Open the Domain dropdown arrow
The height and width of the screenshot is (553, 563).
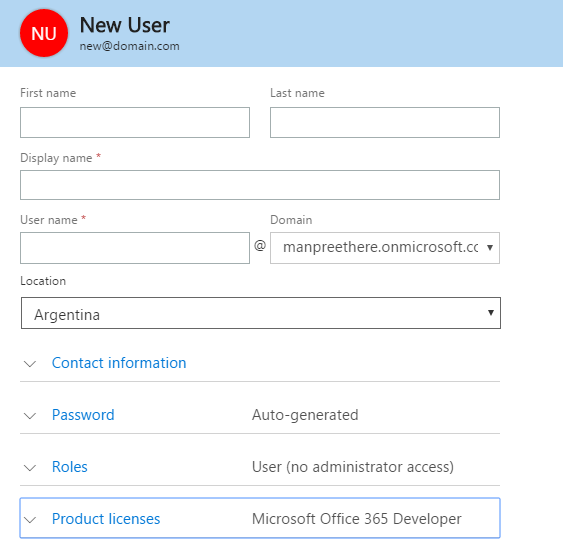pyautogui.click(x=490, y=247)
